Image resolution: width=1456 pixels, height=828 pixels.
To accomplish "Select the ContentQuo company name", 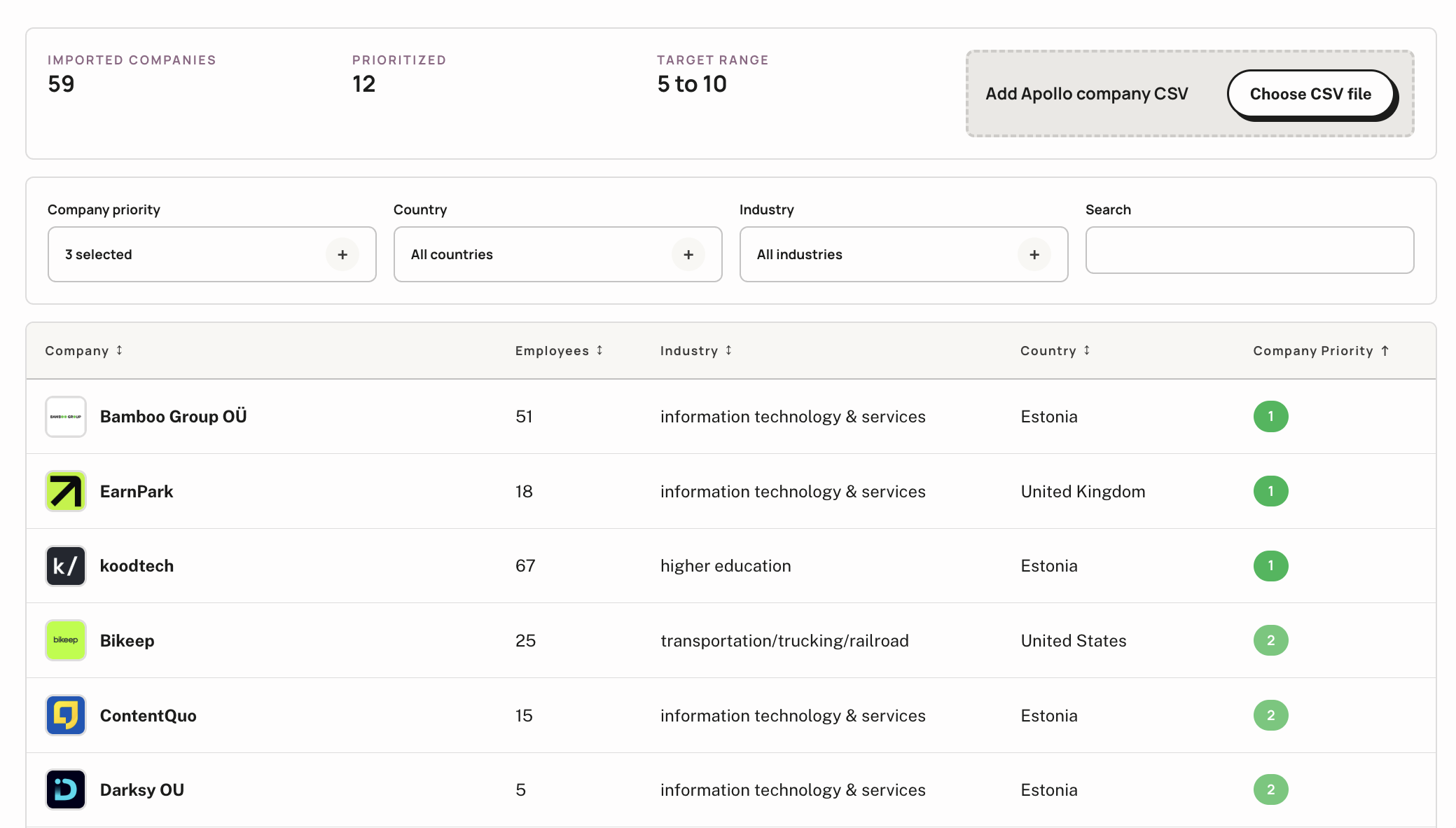I will (x=148, y=715).
